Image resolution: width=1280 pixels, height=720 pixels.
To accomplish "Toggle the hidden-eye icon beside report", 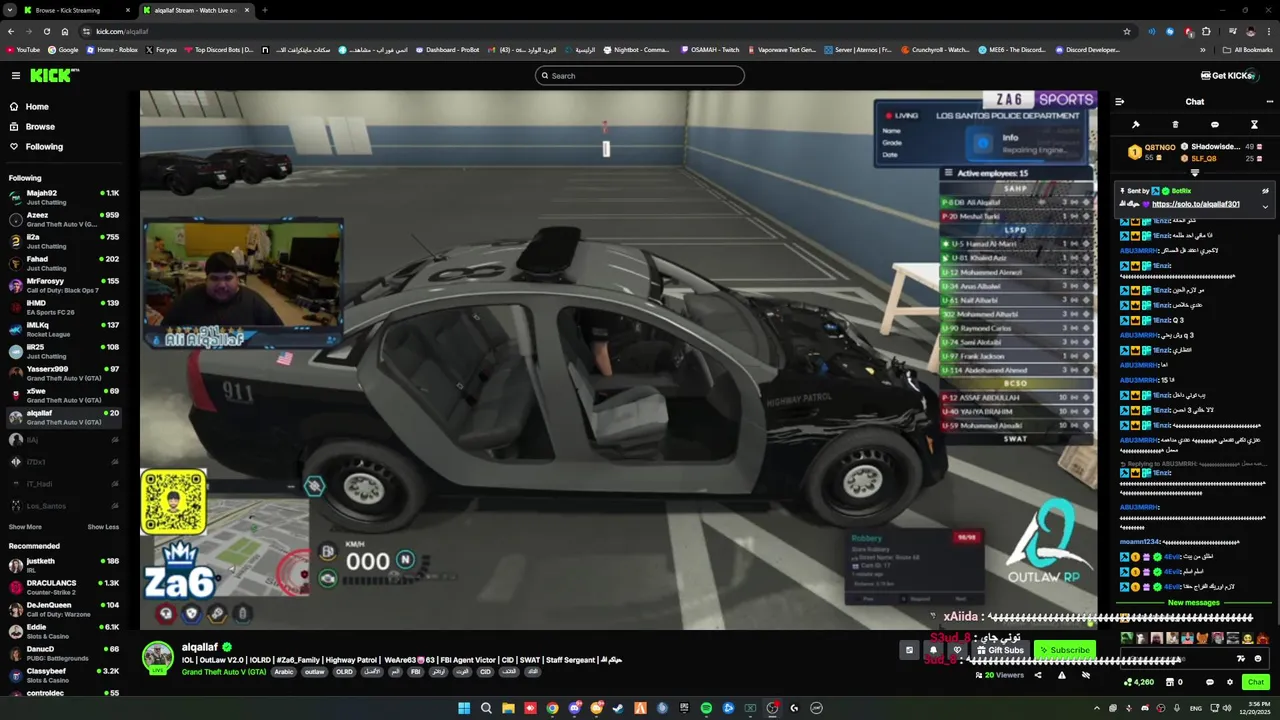I will click(x=1086, y=675).
